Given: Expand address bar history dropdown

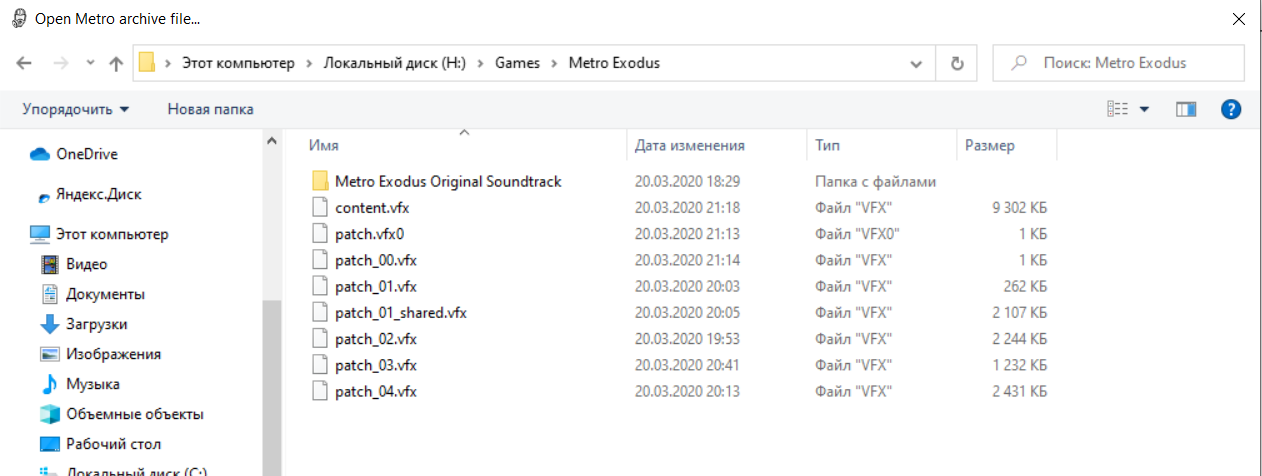Looking at the screenshot, I should (916, 63).
